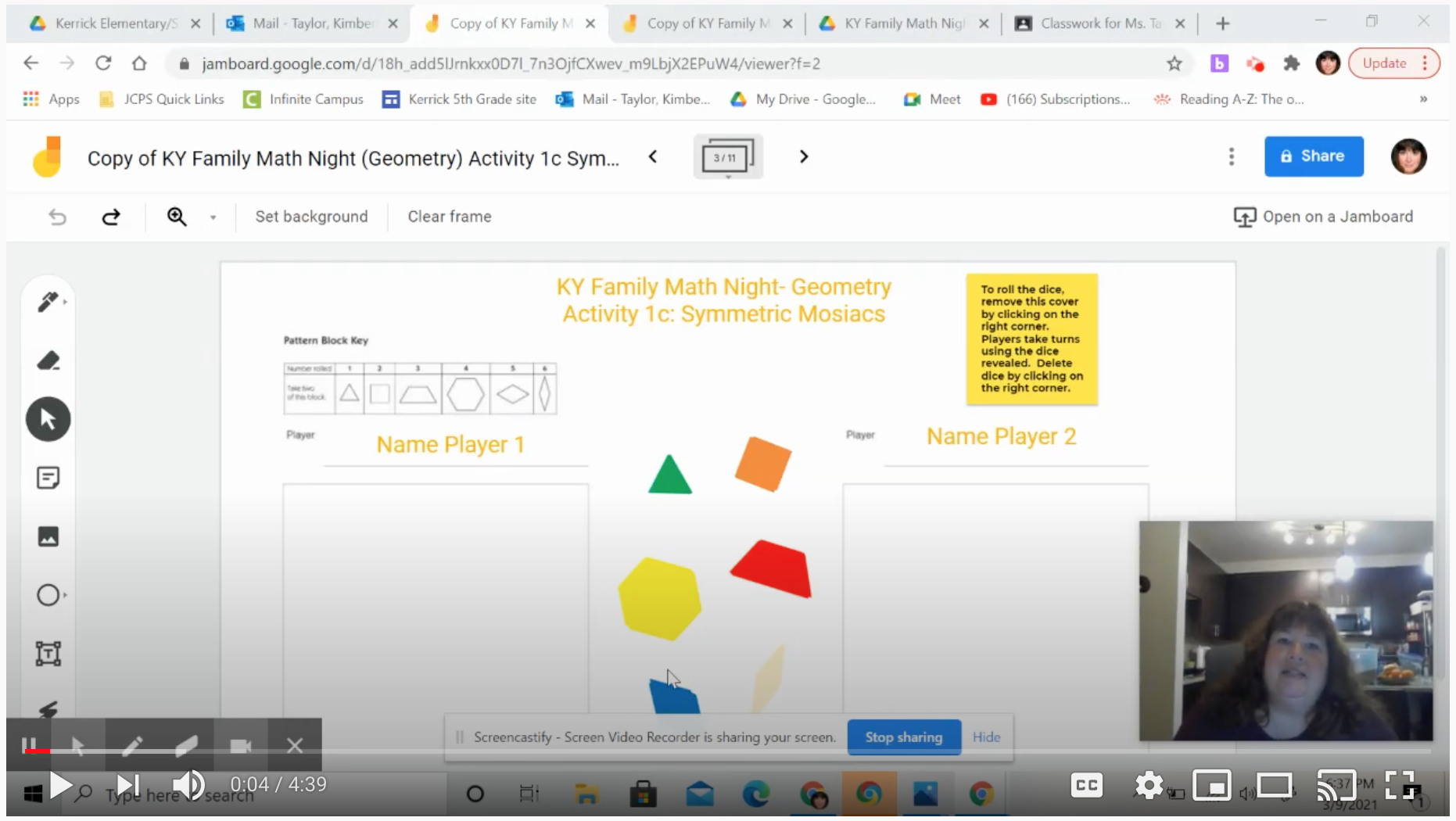Click Stop sharing in Screencastify bar
The width and height of the screenshot is (1456, 821).
[904, 737]
